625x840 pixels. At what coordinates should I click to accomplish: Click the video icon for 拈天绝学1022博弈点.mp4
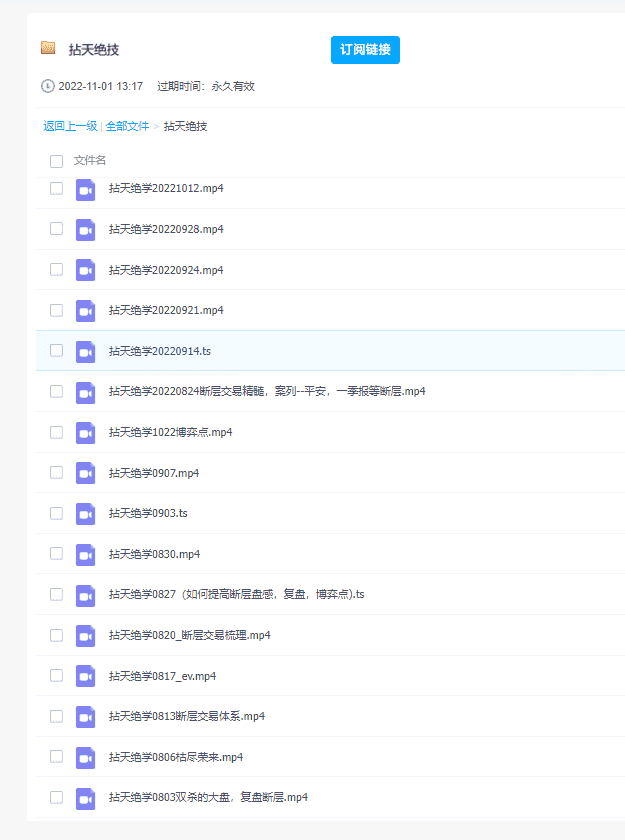pyautogui.click(x=85, y=433)
